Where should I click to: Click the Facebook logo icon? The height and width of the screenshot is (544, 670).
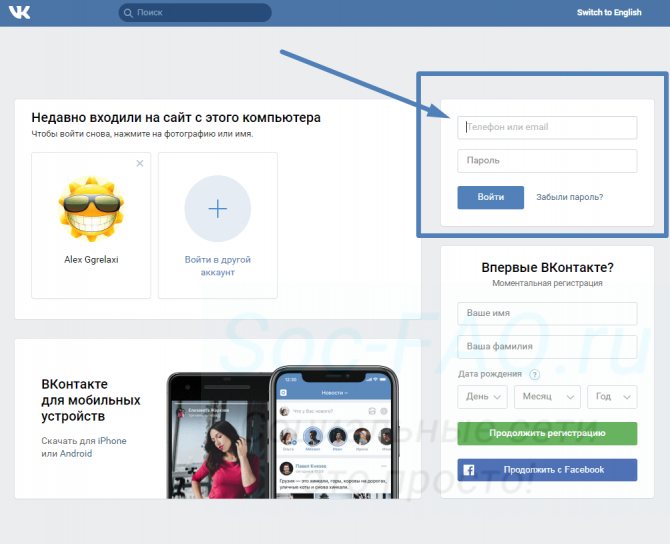pyautogui.click(x=469, y=470)
